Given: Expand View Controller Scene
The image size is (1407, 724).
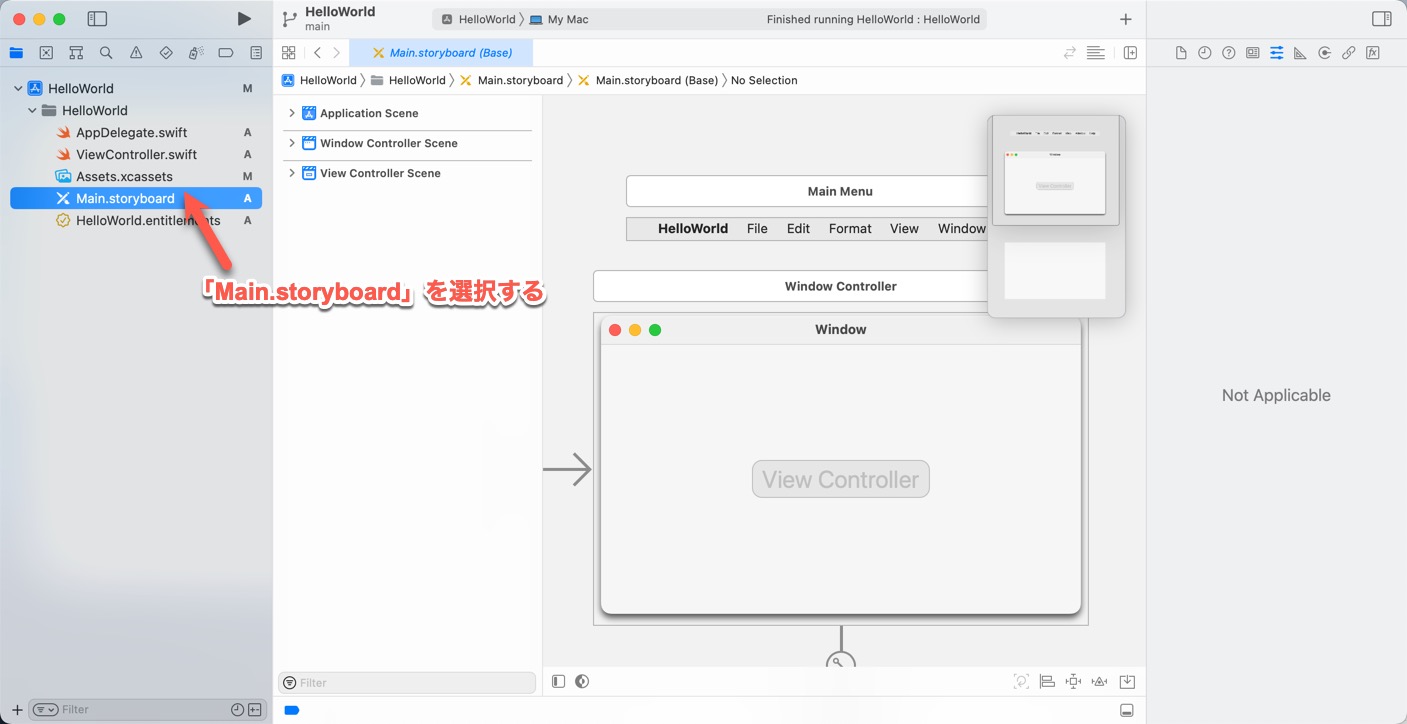Looking at the screenshot, I should click(292, 173).
